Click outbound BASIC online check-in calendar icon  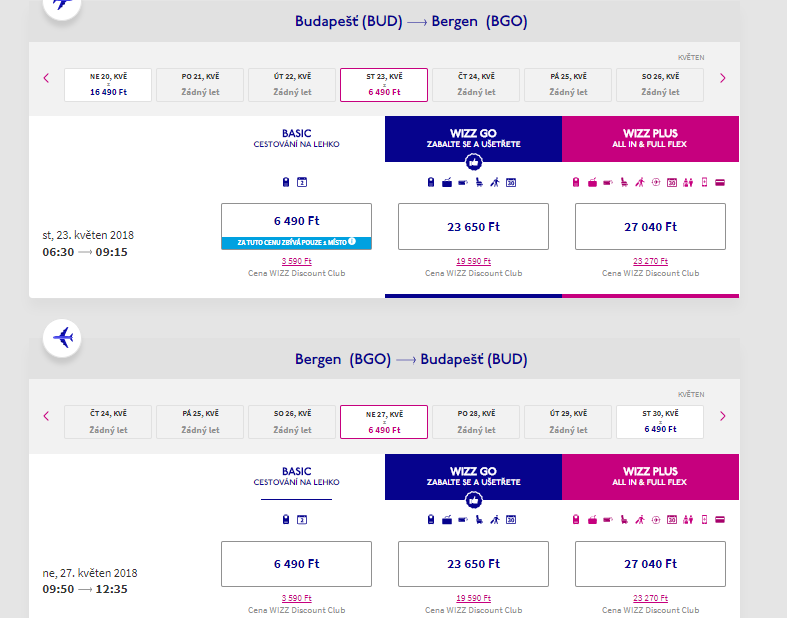tap(302, 182)
